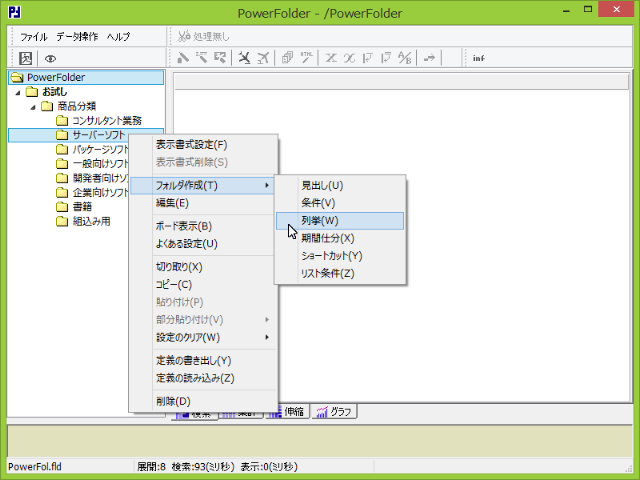Choose 見出し(U) in submenu

[x=340, y=186]
